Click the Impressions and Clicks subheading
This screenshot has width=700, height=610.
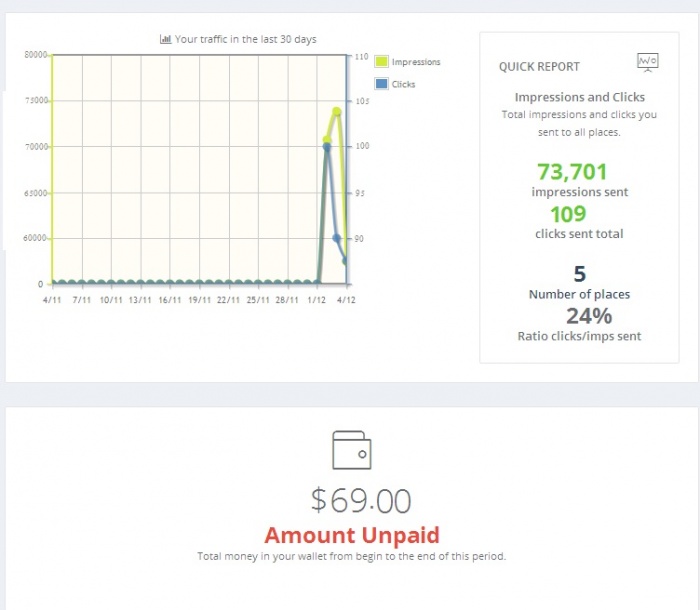click(580, 97)
